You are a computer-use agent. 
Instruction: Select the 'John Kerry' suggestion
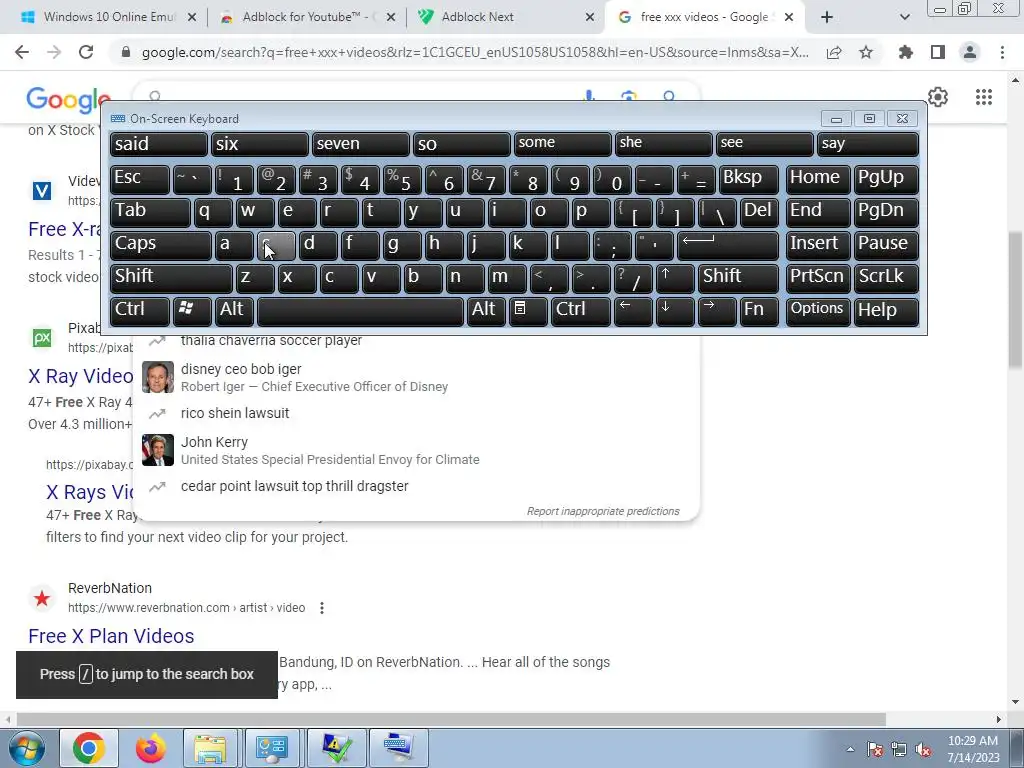416,450
